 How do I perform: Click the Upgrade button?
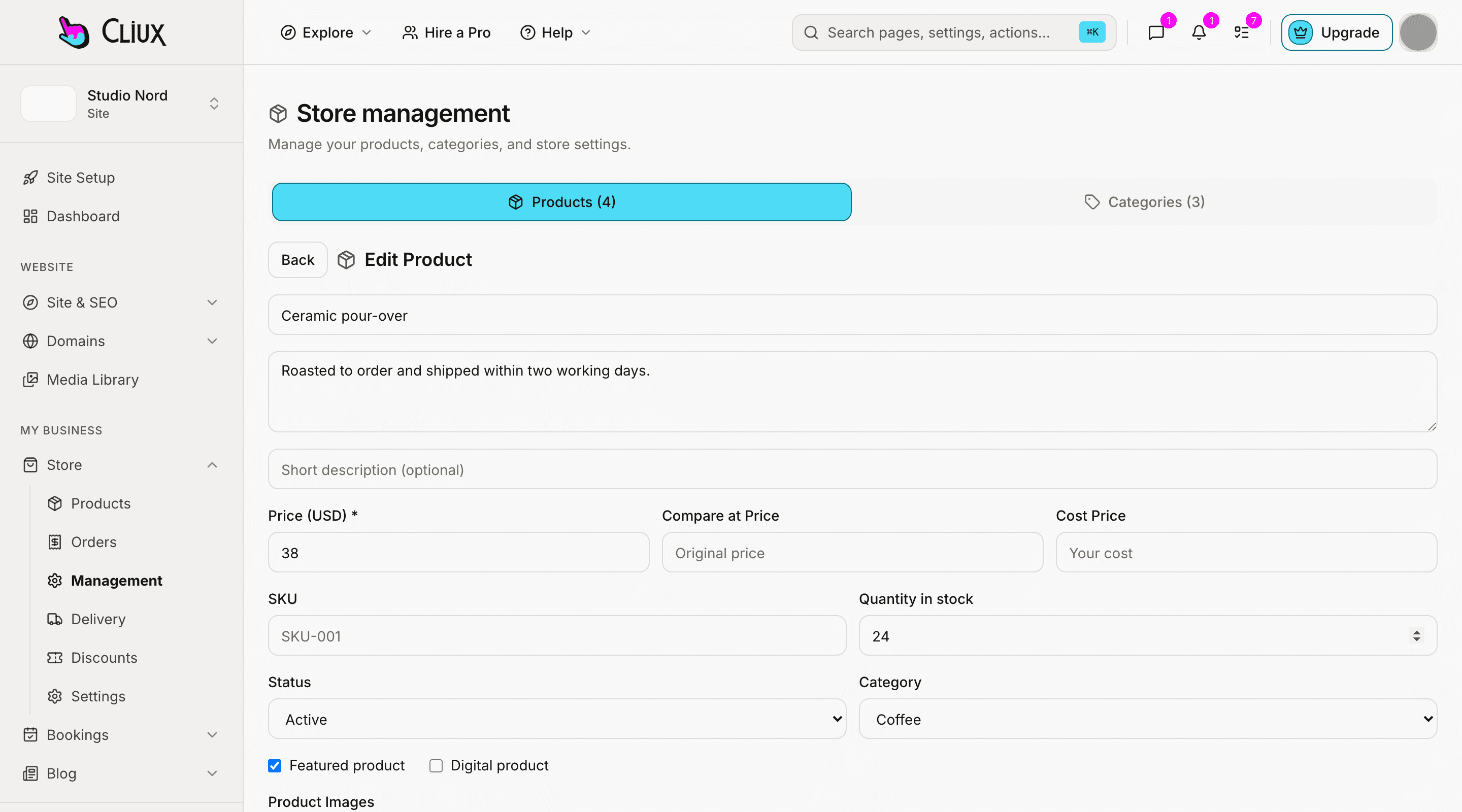tap(1336, 32)
